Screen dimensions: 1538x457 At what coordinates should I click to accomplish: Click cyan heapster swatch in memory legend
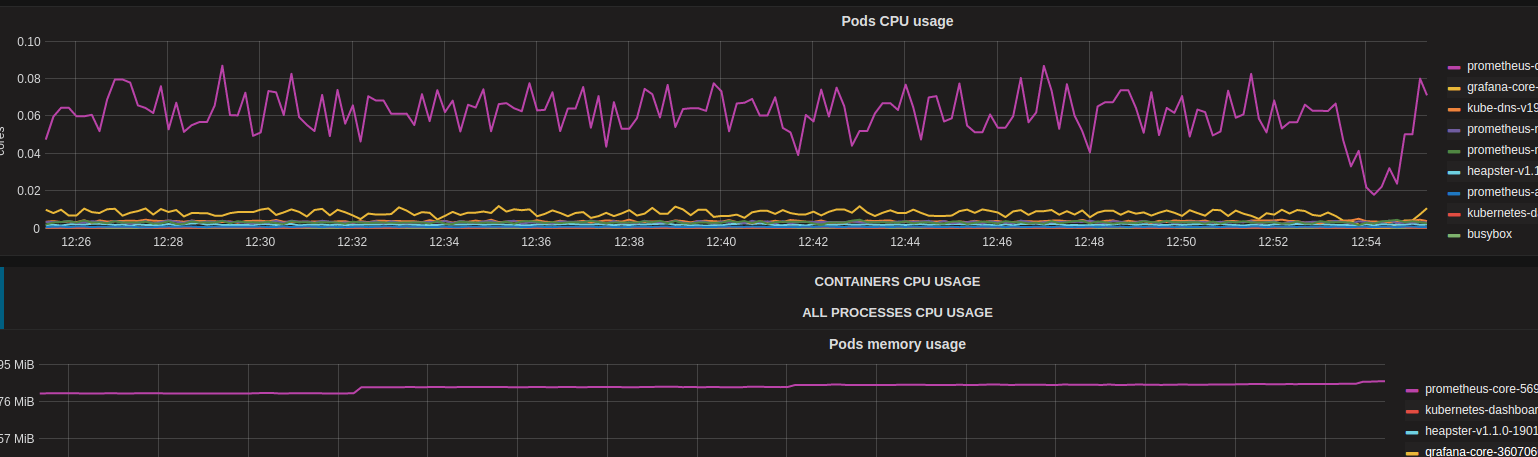[1412, 431]
